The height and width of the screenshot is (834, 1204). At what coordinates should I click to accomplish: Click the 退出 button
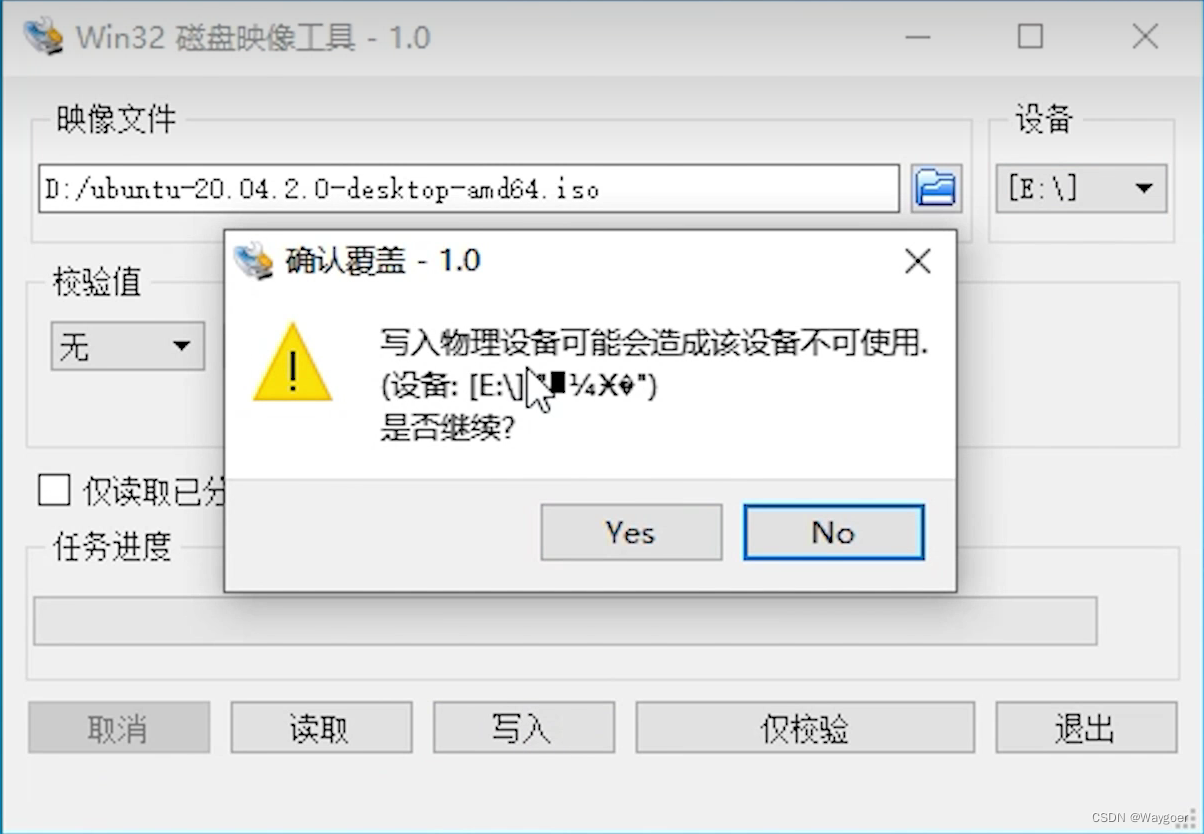coord(1086,727)
